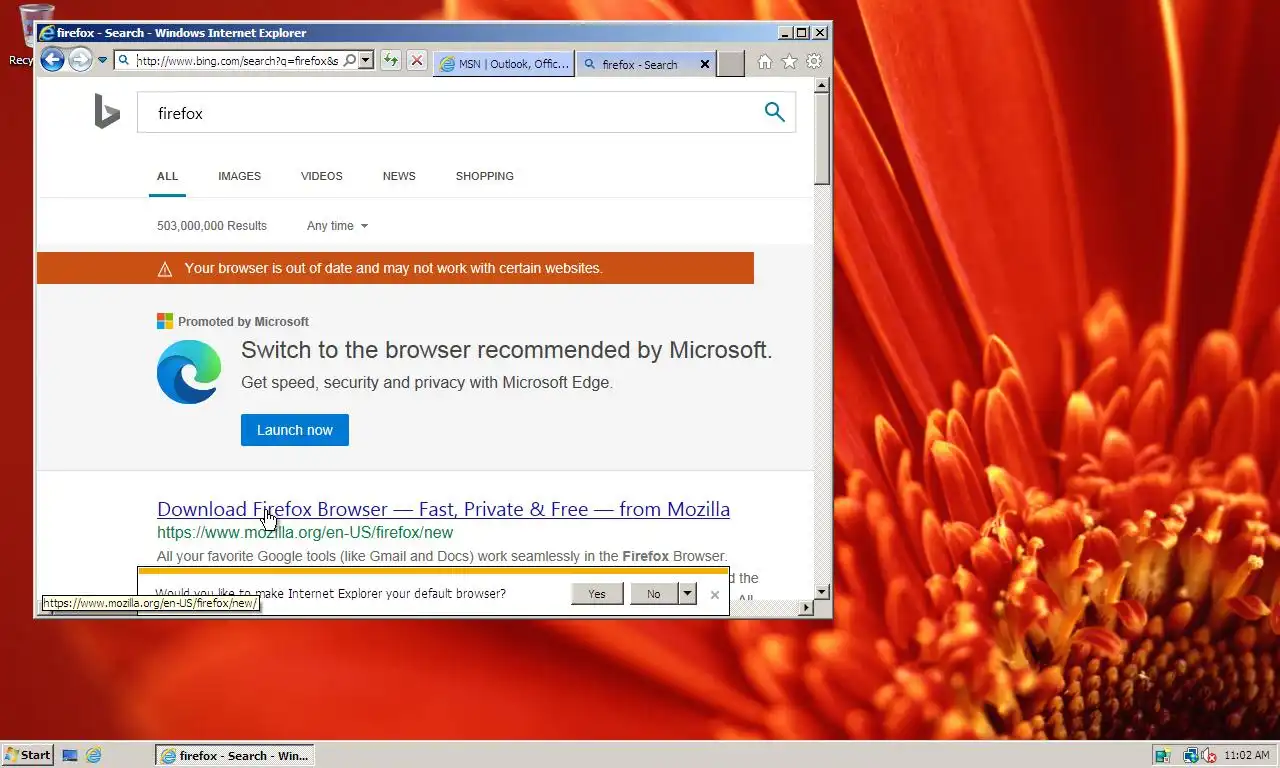The image size is (1280, 768).
Task: Expand the Any time filter dropdown
Action: [x=337, y=226]
